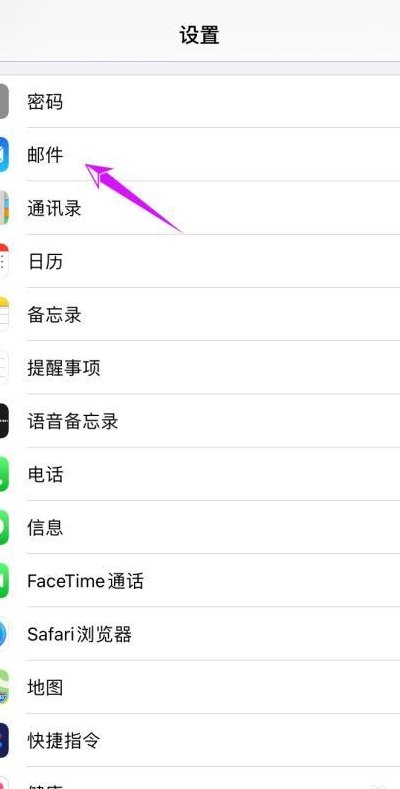
Task: Tap the Contacts app icon
Action: point(4,208)
